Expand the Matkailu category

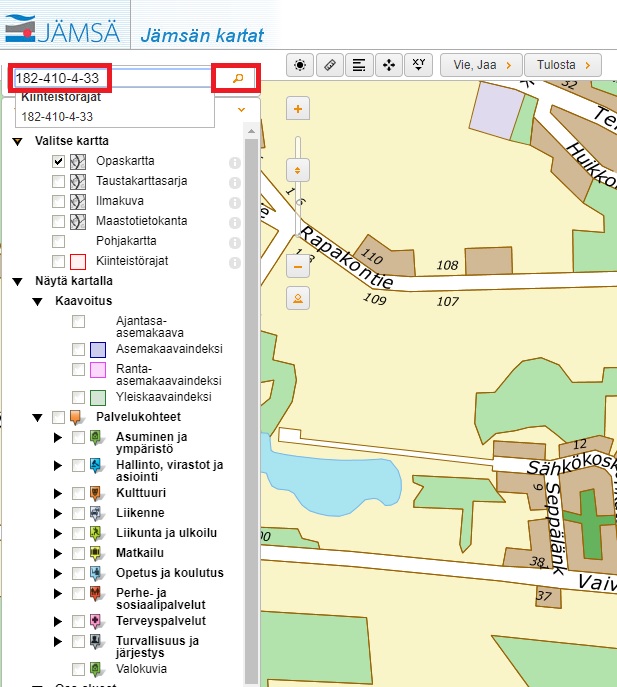pos(58,553)
